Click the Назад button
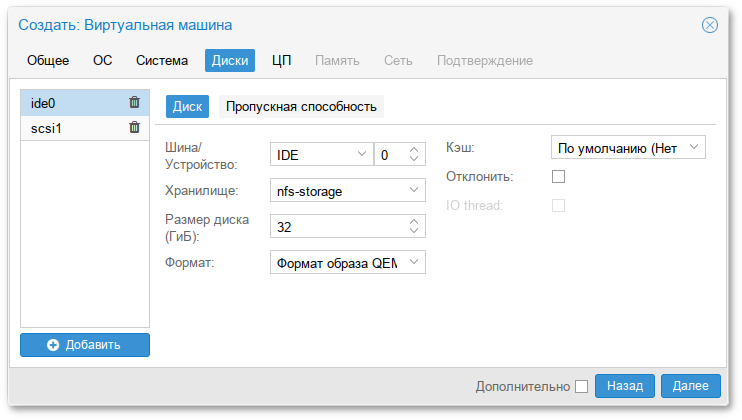Screen dimensions: 742x420 625,386
